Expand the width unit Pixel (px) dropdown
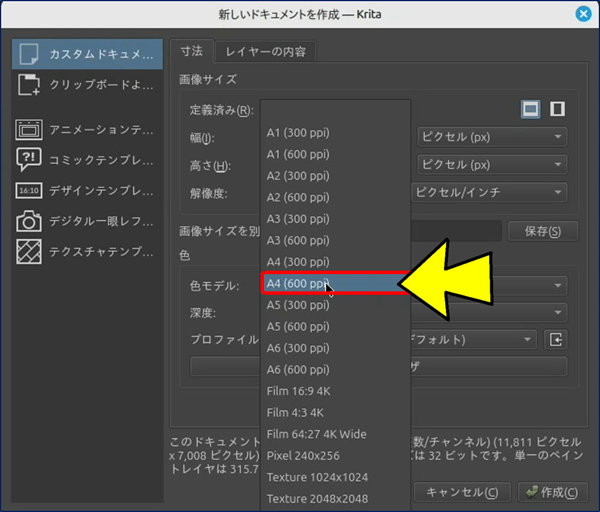 [x=491, y=137]
